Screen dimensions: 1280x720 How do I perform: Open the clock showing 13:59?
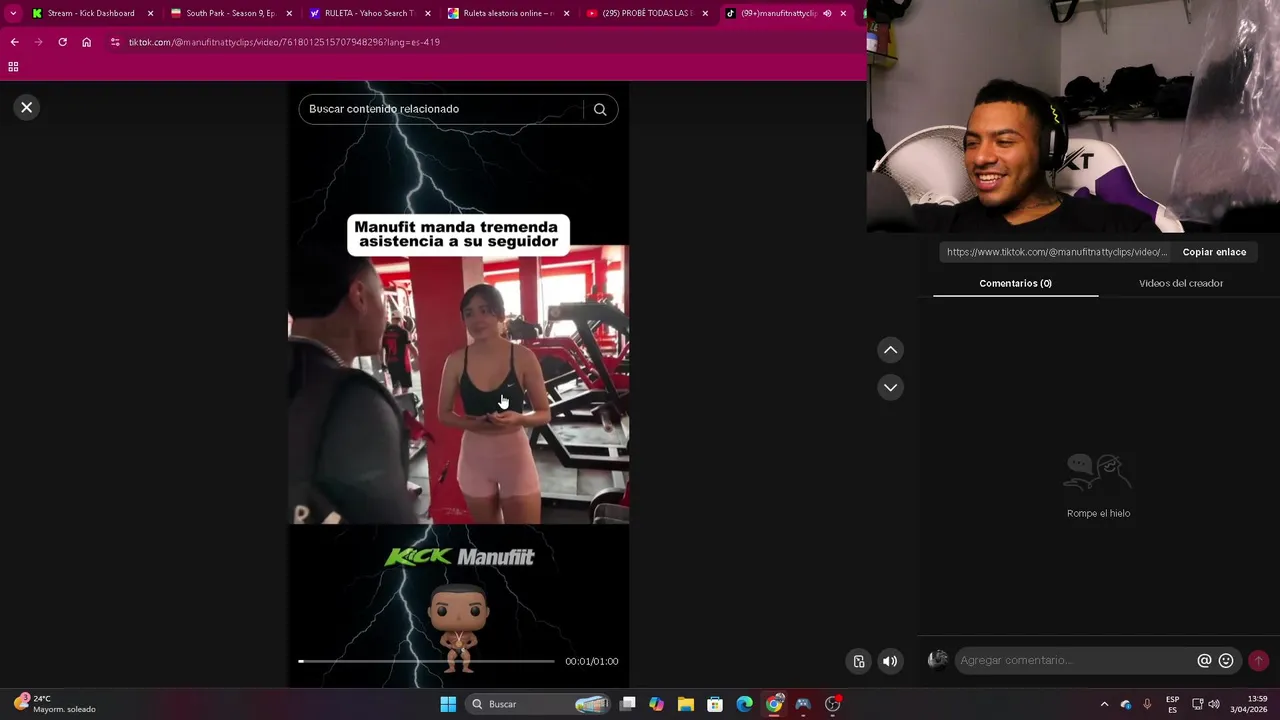[1249, 704]
